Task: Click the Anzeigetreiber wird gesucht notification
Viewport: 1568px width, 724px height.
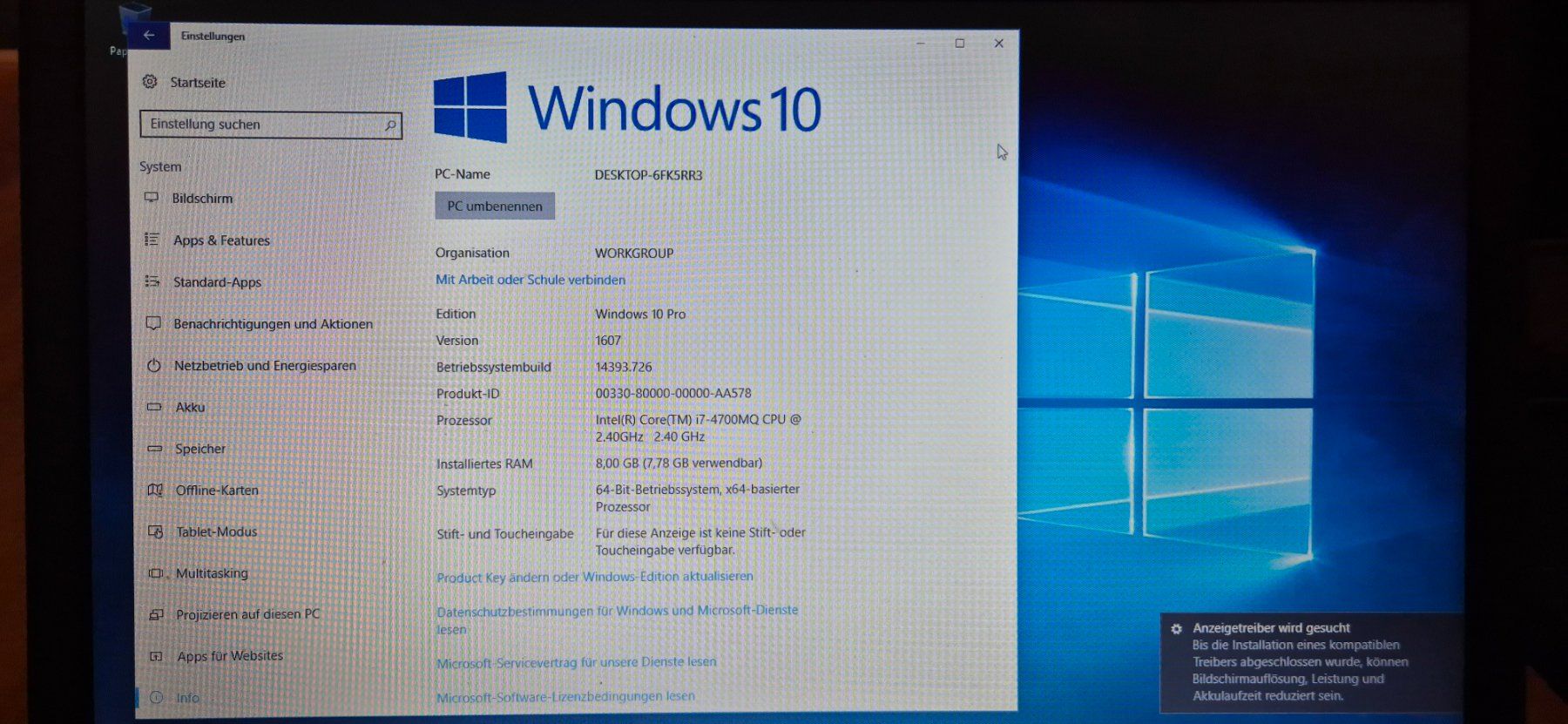Action: pos(1311,662)
